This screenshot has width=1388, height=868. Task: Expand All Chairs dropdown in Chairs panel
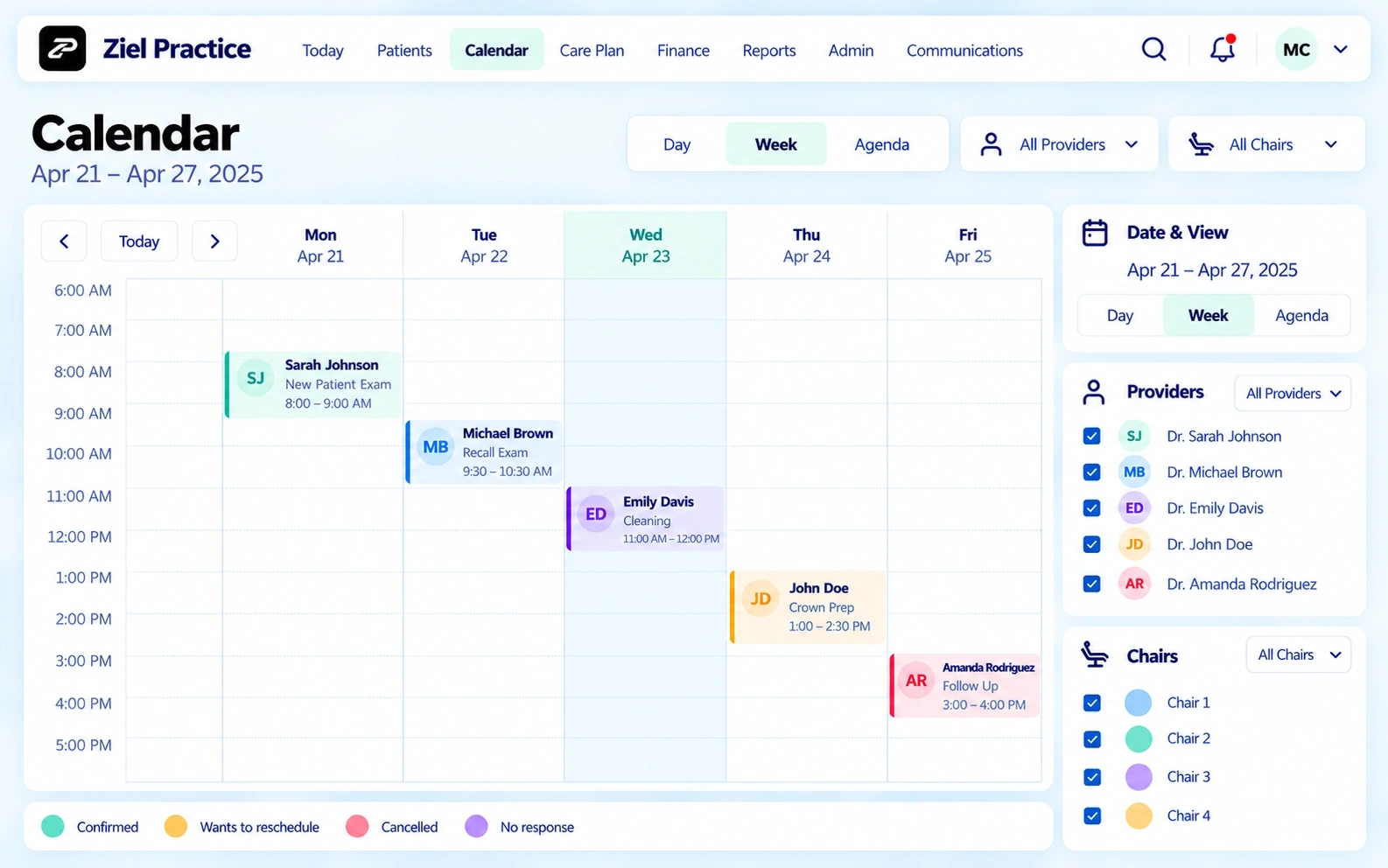click(x=1299, y=654)
